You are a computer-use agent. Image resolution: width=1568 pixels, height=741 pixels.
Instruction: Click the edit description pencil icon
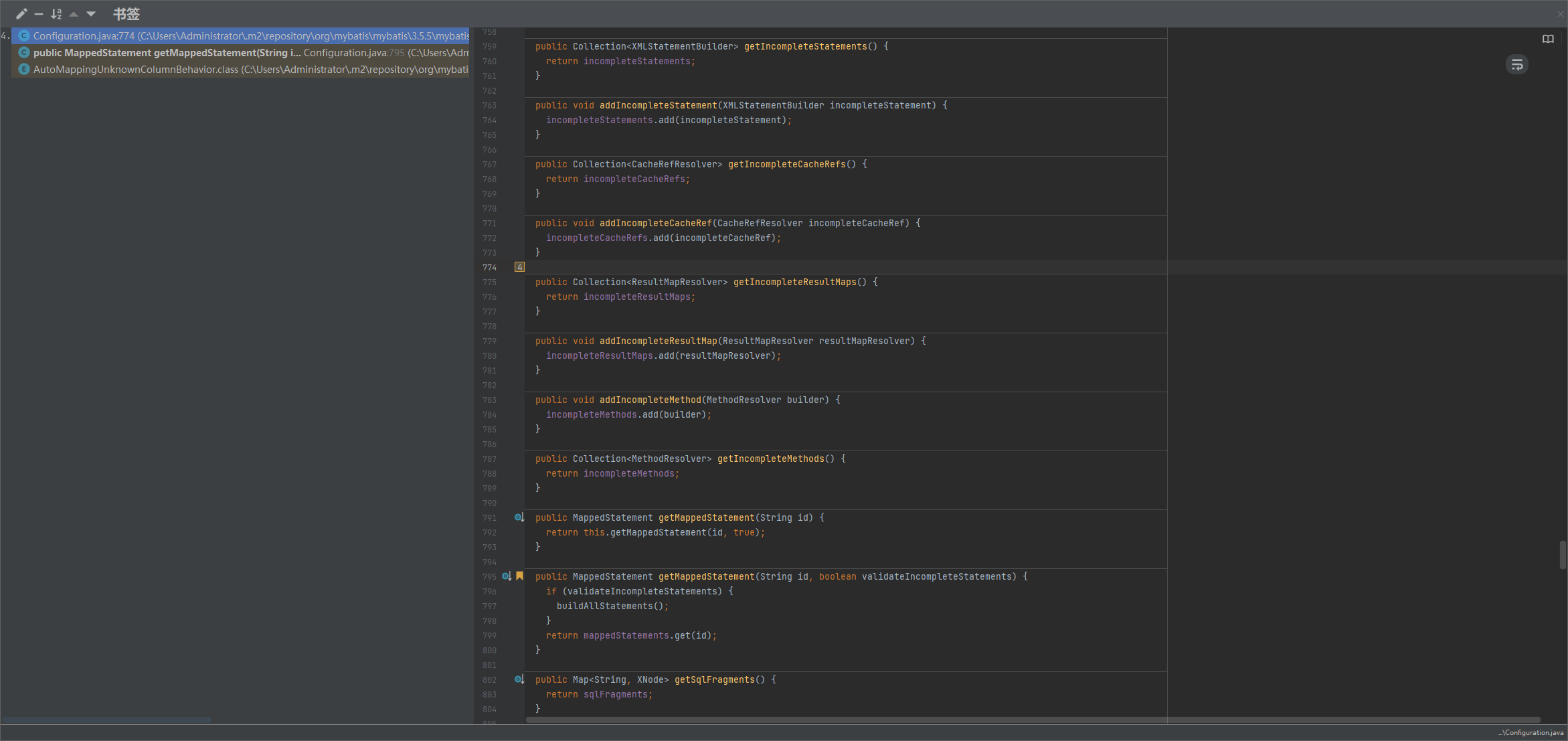21,14
